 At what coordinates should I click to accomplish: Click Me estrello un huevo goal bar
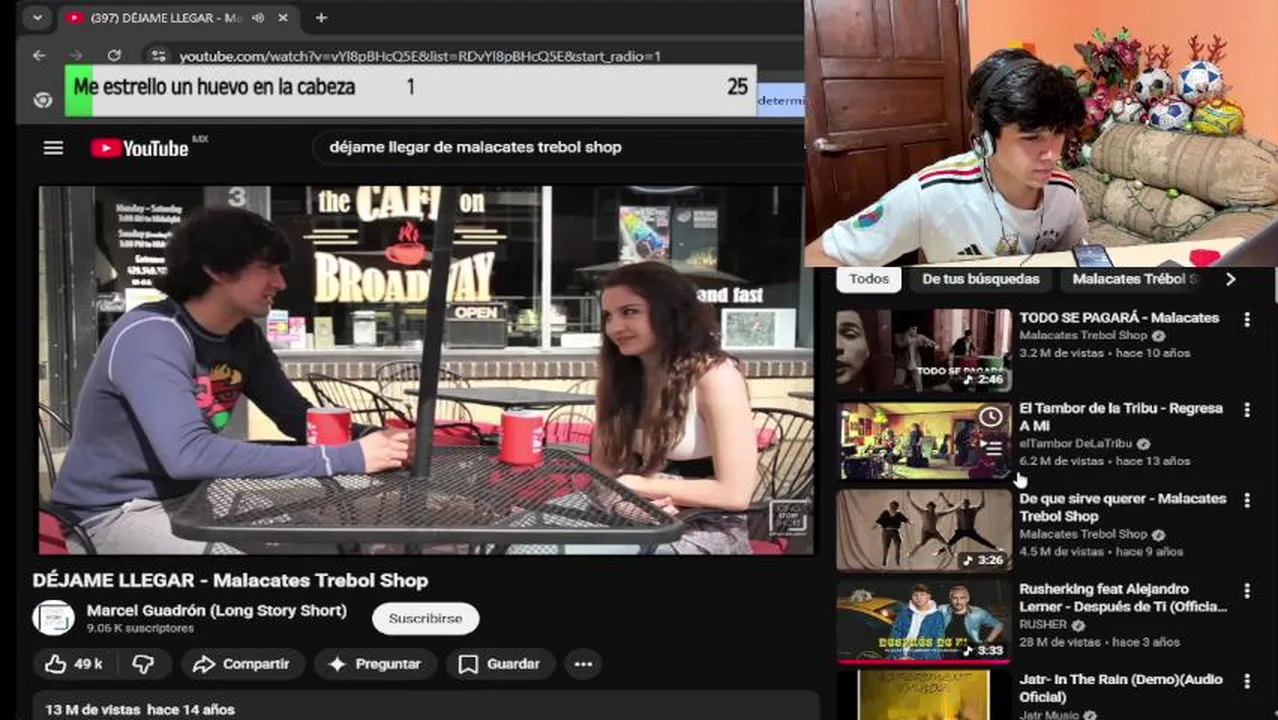tap(411, 89)
